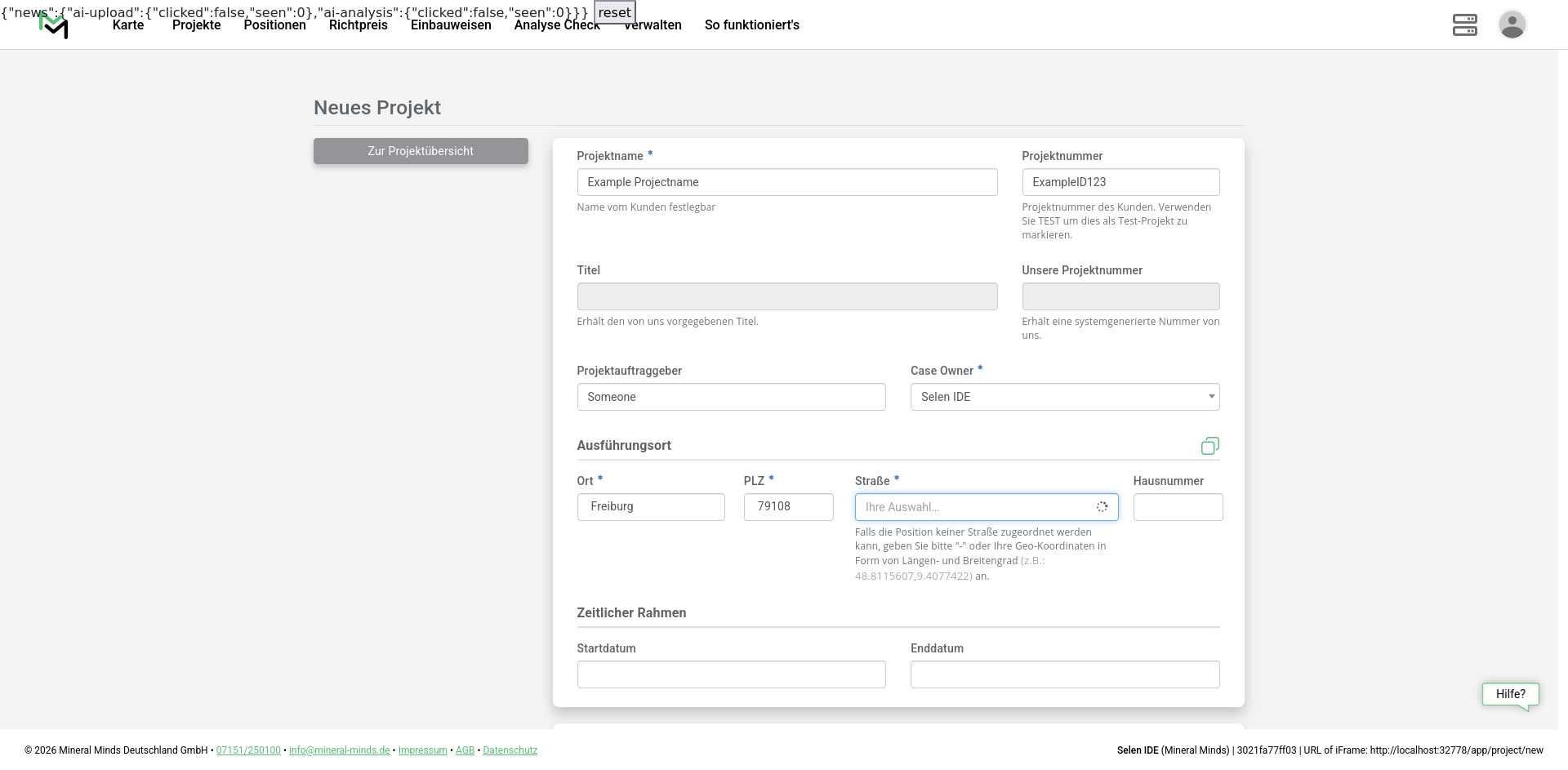
Task: Click the copy icon beside Ausführungsort
Action: click(x=1209, y=446)
